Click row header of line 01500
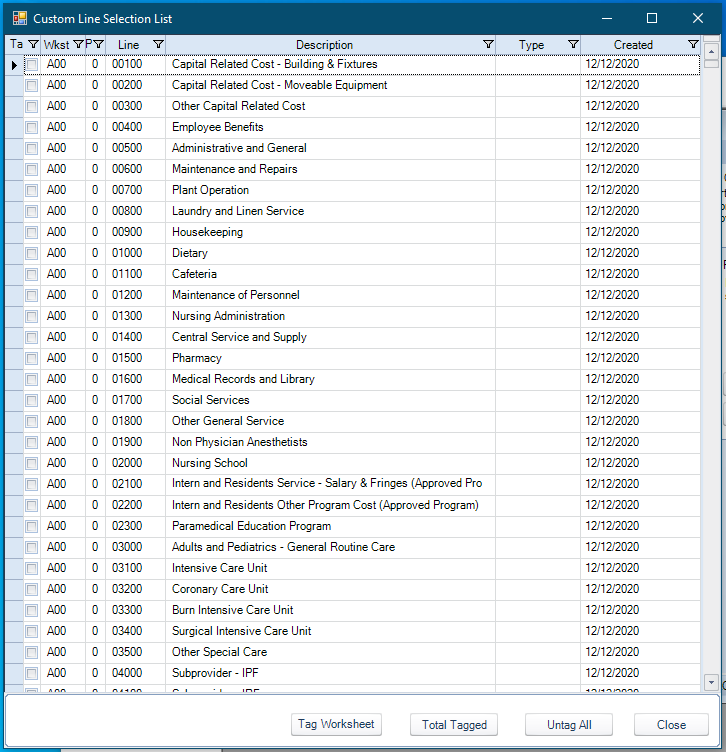 [14, 358]
